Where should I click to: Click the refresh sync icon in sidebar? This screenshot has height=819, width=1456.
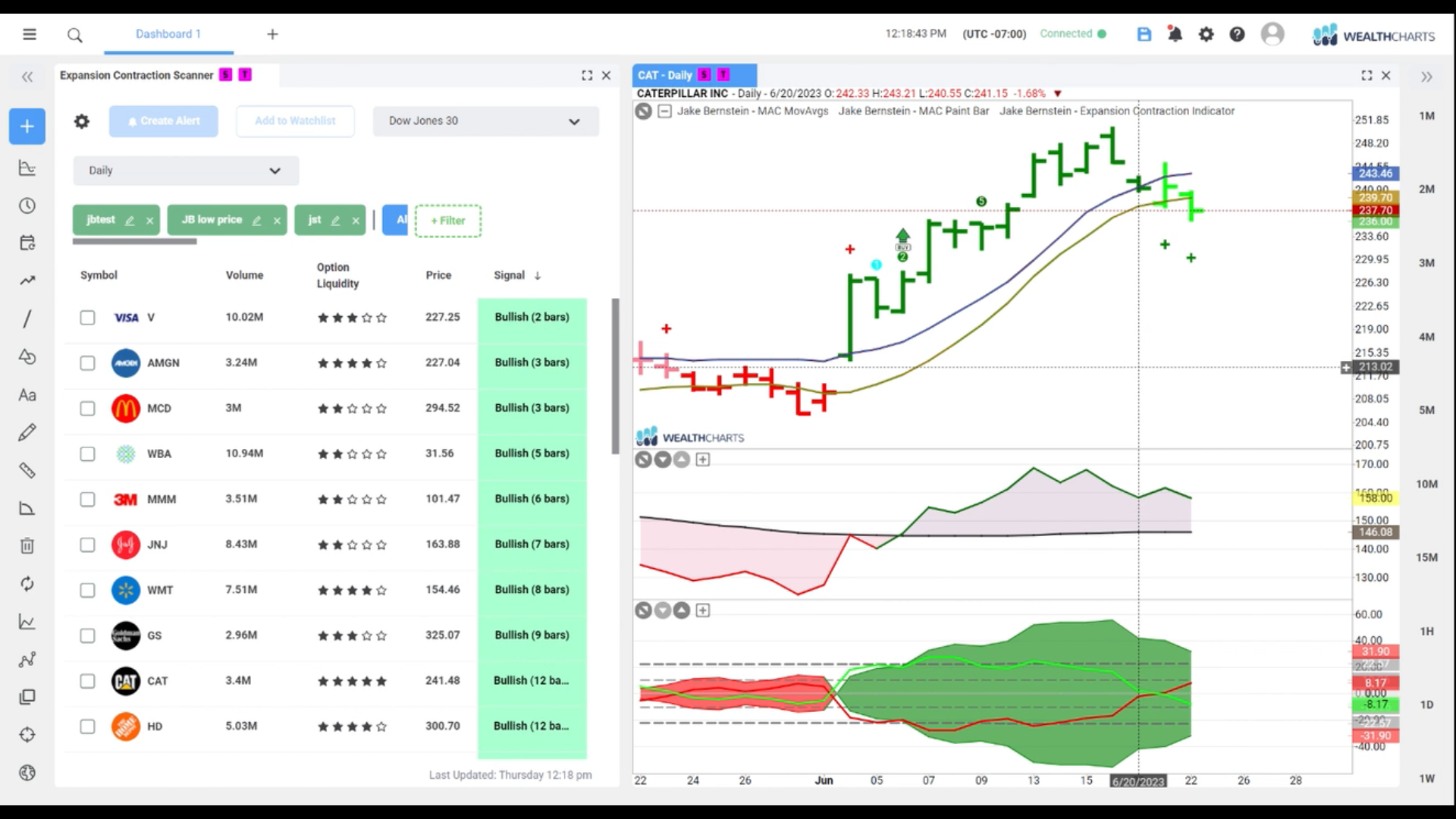coord(27,584)
